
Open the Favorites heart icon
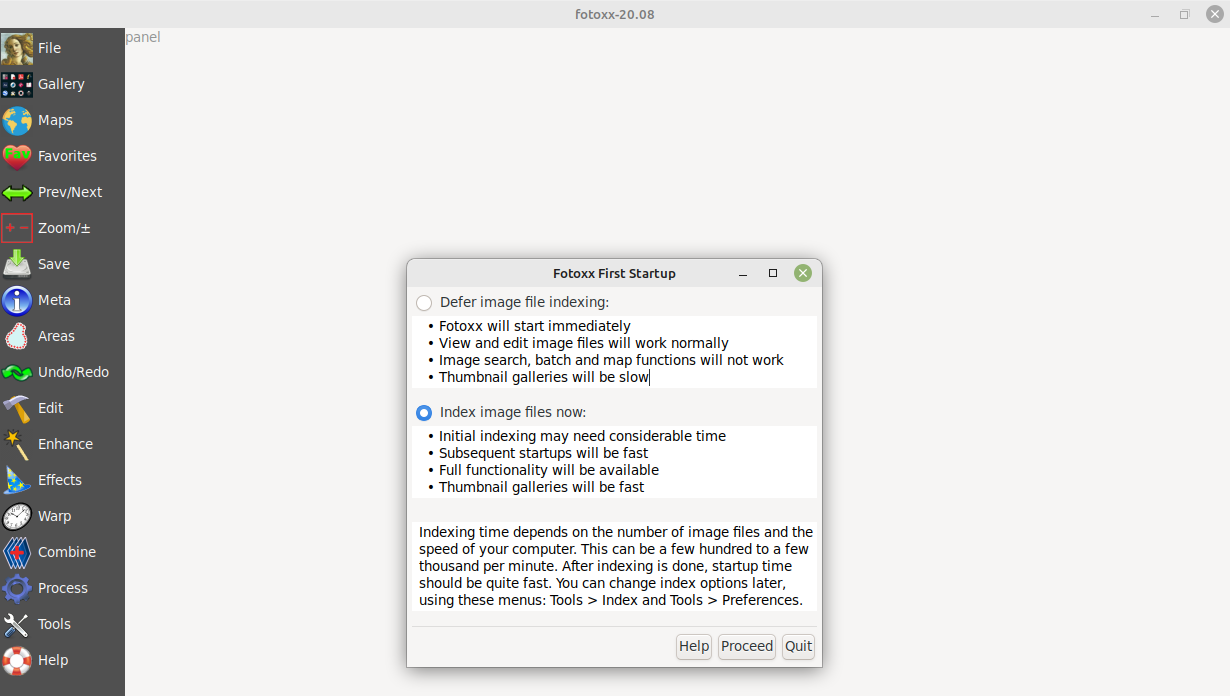coord(17,156)
